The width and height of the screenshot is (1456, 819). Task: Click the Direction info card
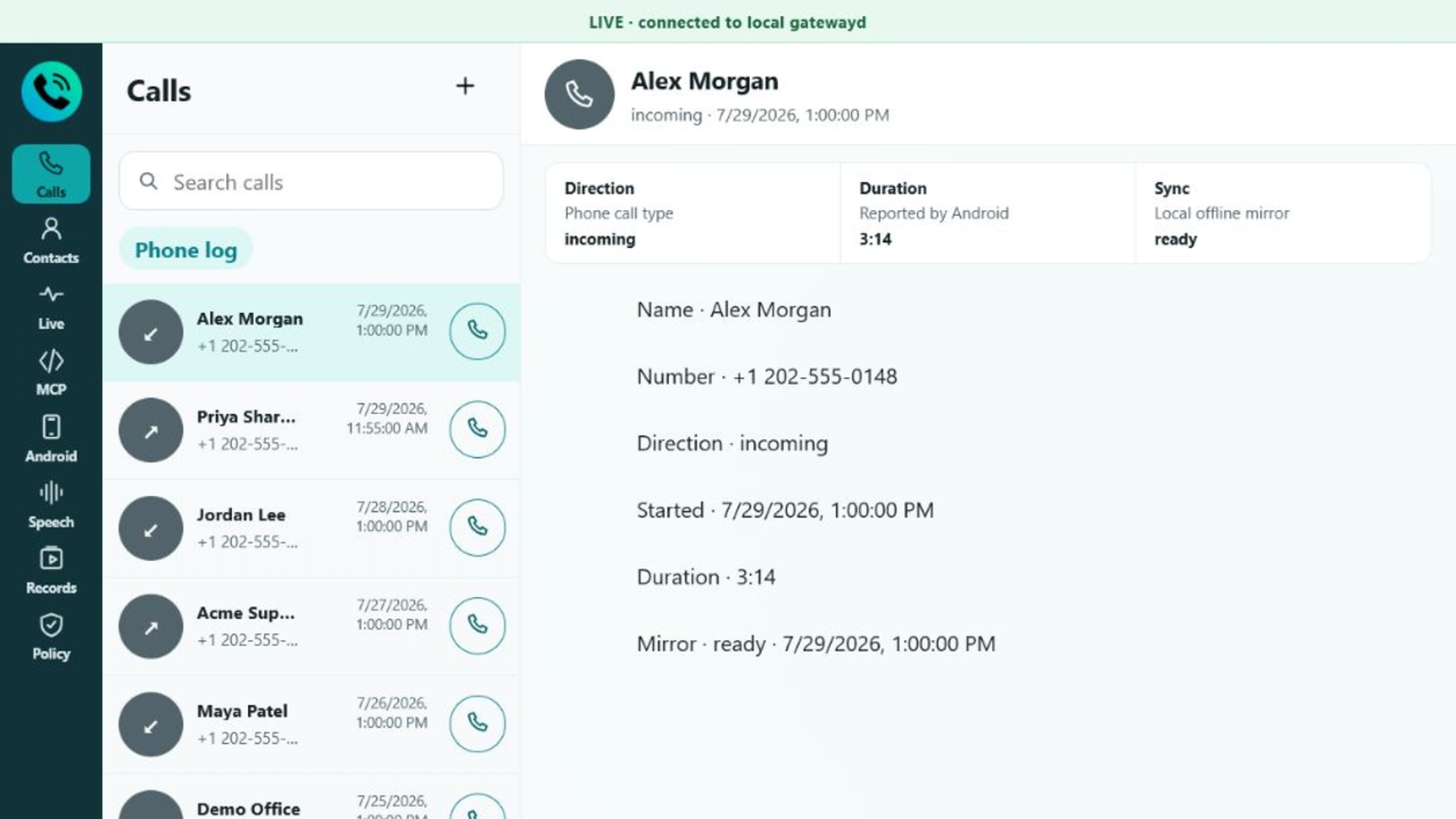coord(692,213)
